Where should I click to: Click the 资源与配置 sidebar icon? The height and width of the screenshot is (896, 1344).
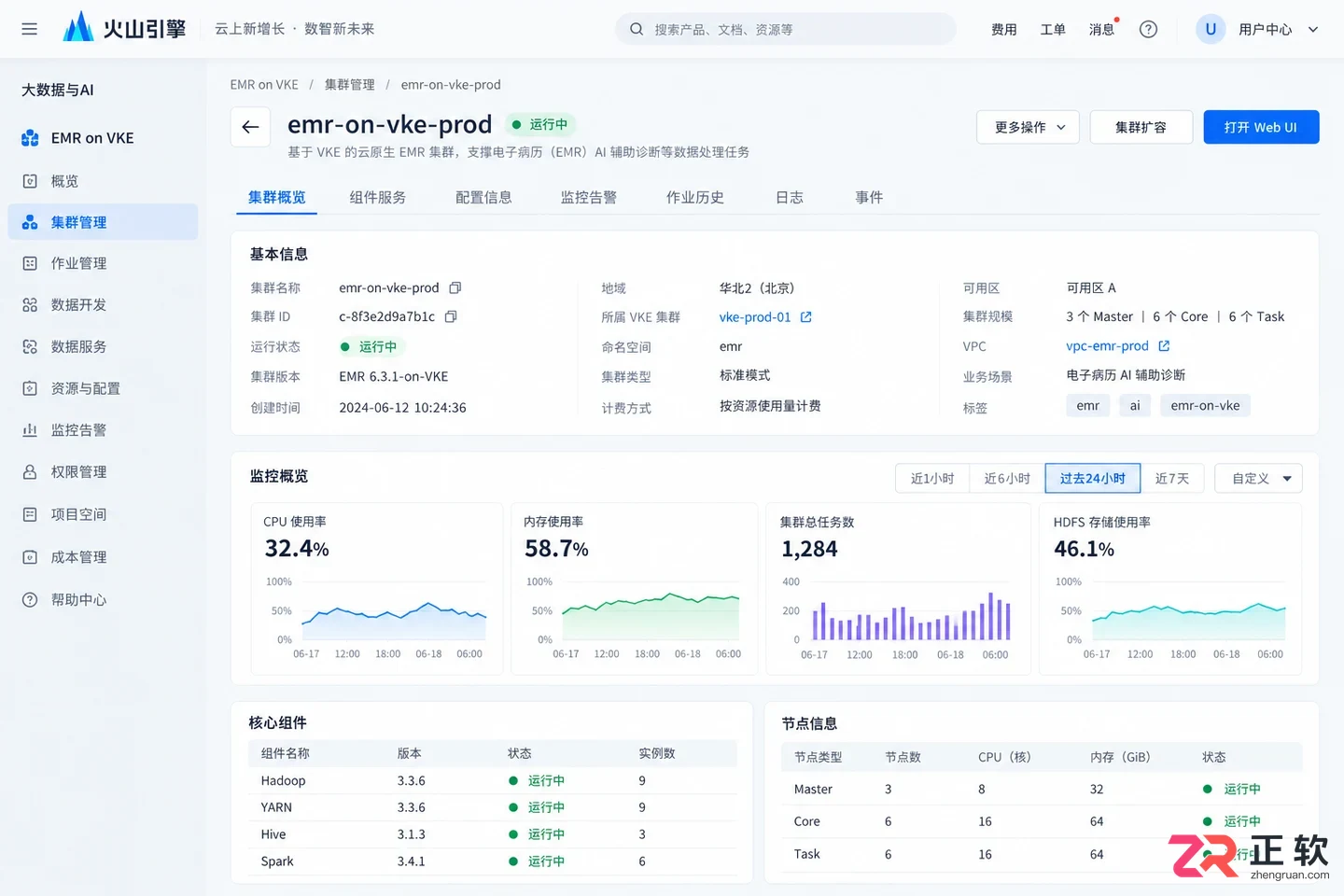pyautogui.click(x=30, y=388)
